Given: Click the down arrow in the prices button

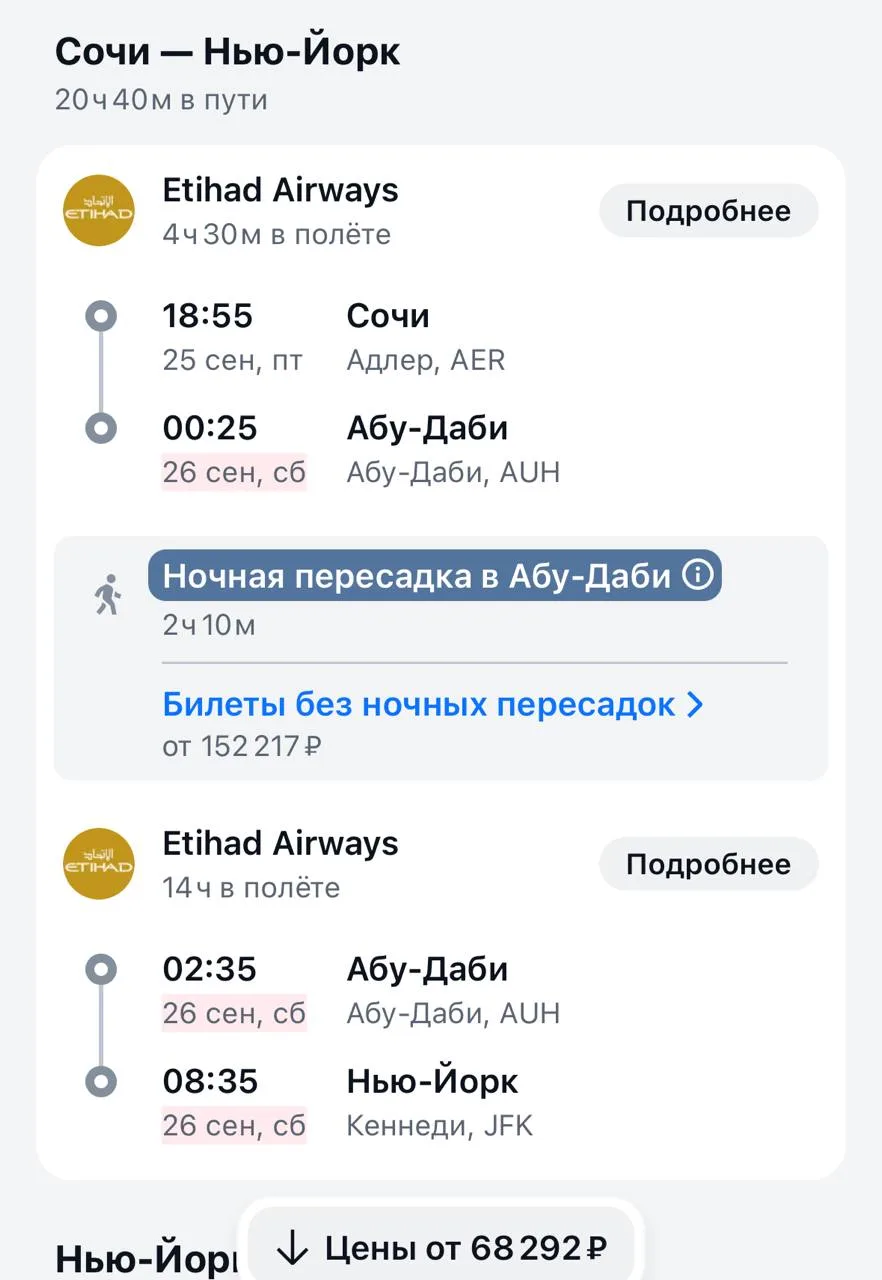Looking at the screenshot, I should 291,1247.
